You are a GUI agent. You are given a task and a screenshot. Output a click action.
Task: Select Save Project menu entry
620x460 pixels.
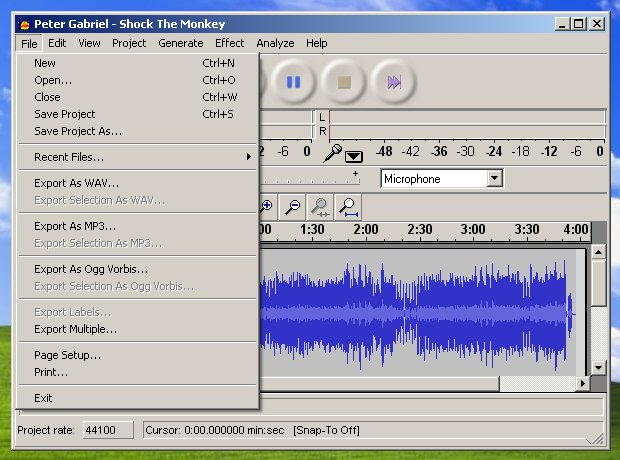tap(138, 114)
